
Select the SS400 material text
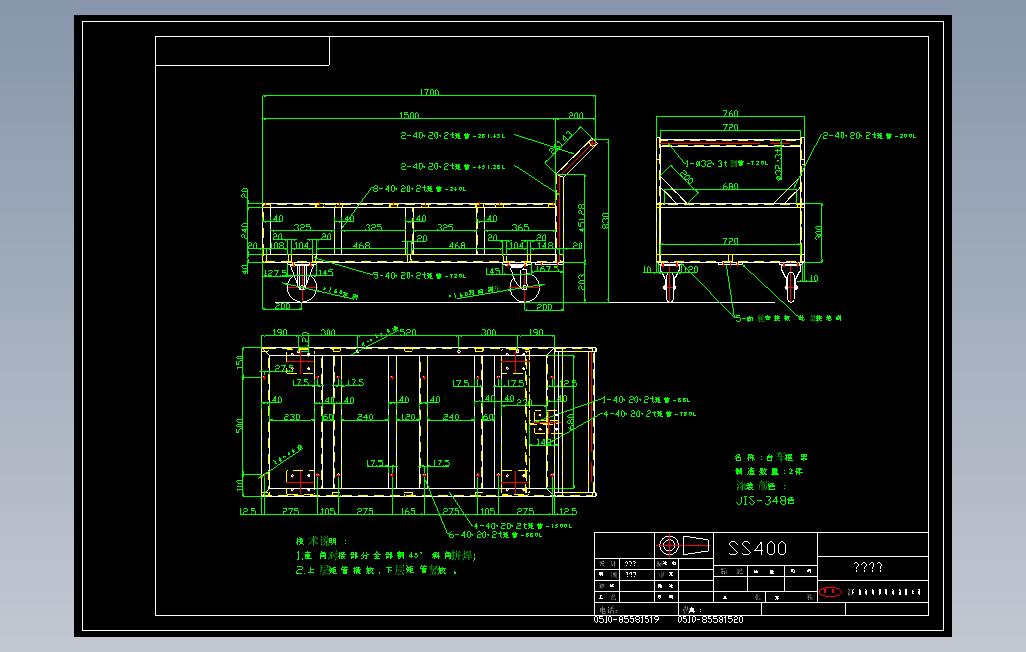[x=757, y=548]
